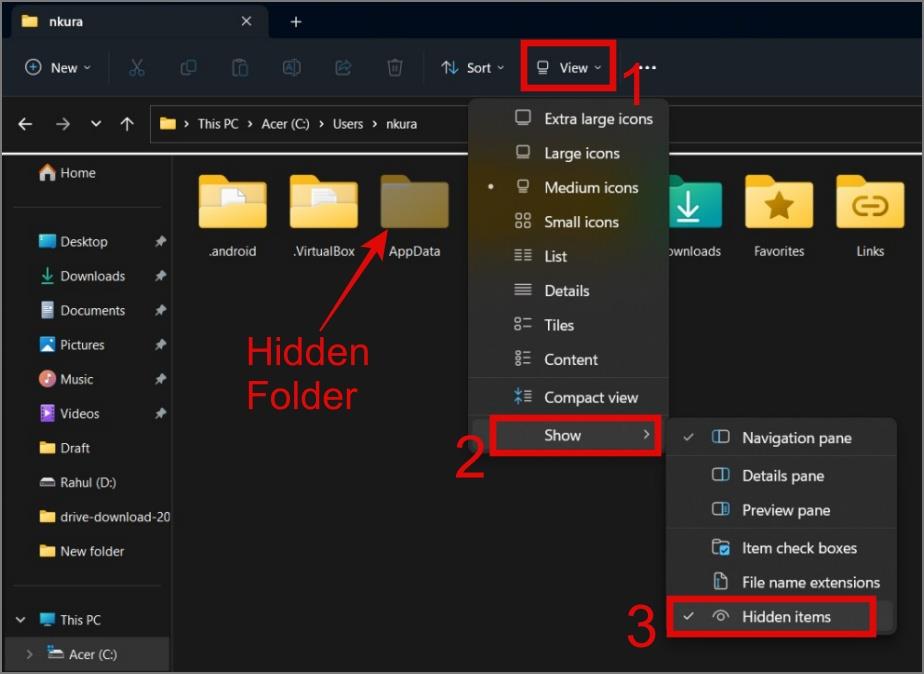The height and width of the screenshot is (674, 924).
Task: Close the nkura tab
Action: click(x=246, y=21)
